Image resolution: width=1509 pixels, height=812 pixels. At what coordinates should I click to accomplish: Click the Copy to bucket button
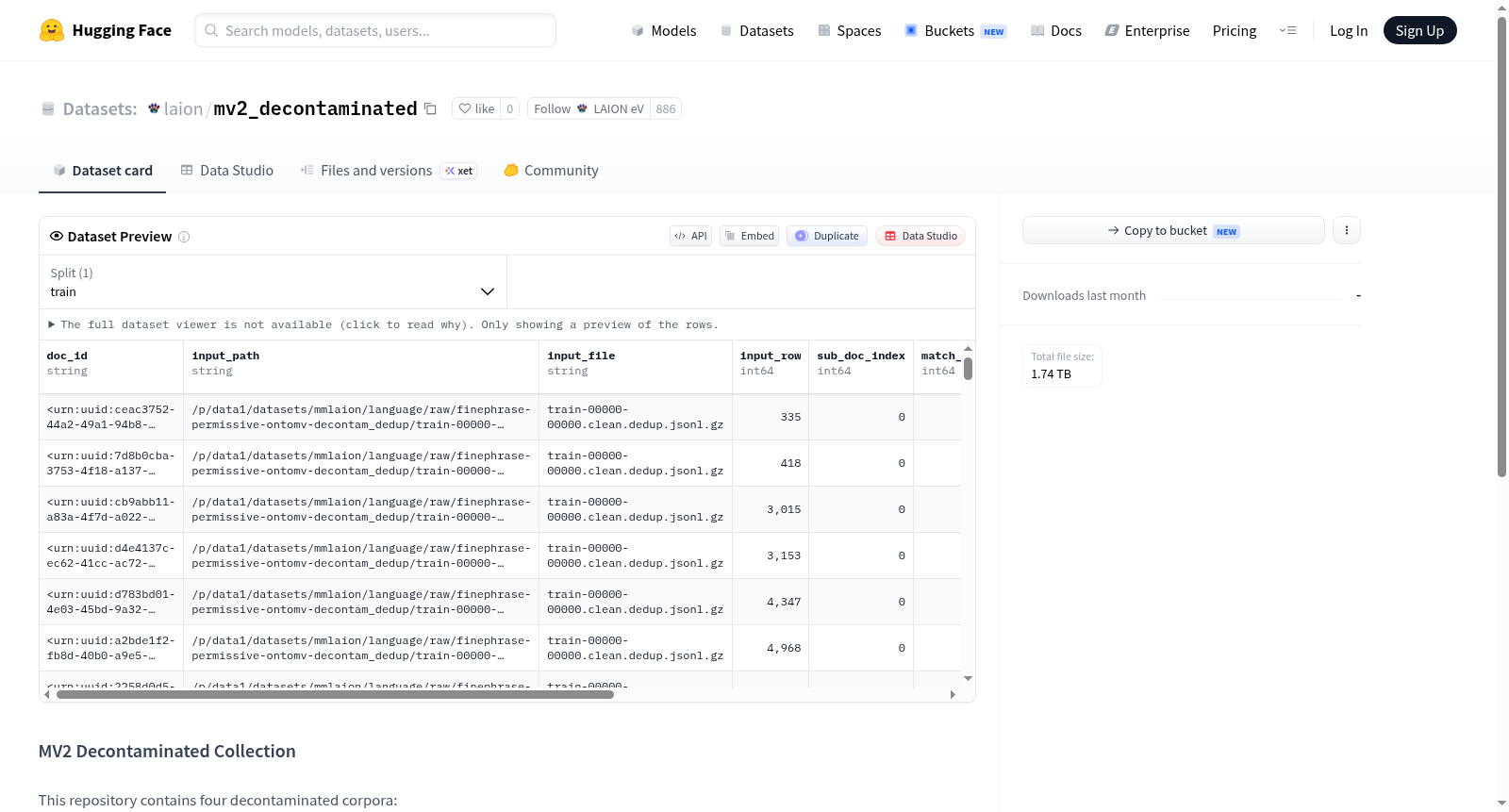click(1173, 230)
